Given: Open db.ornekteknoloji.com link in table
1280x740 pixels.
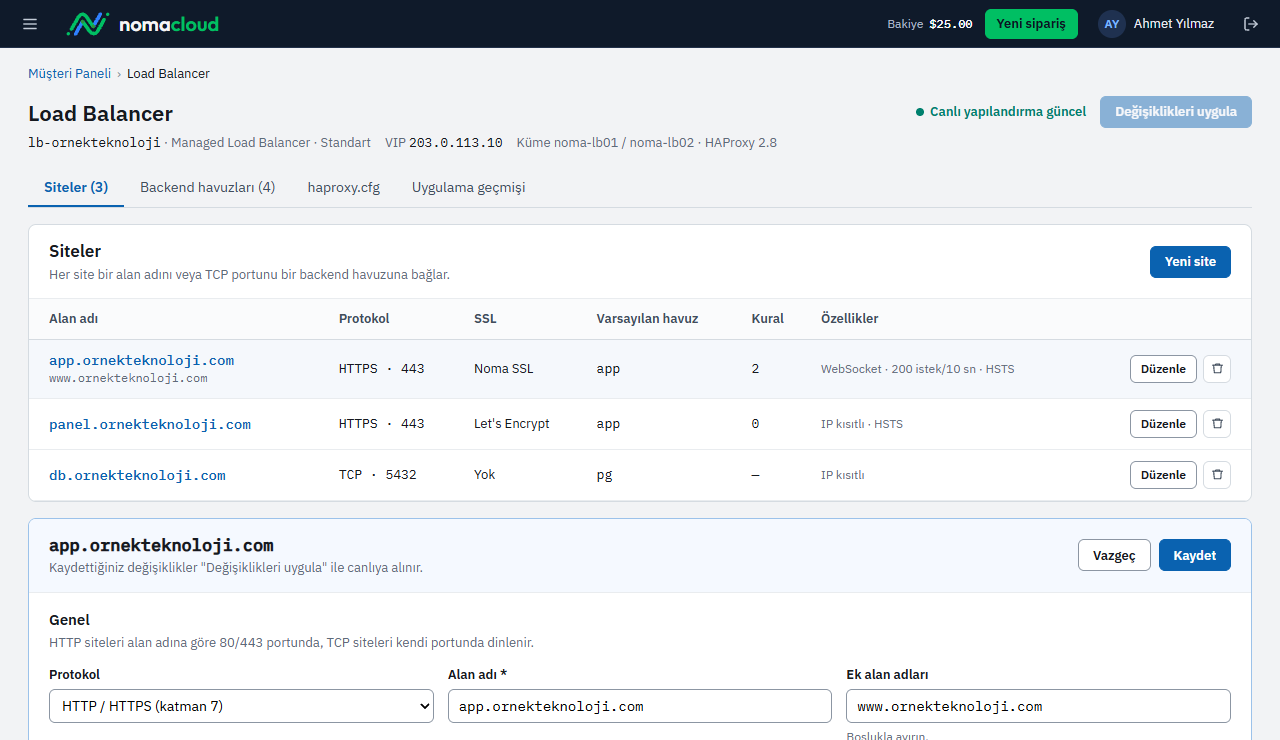Looking at the screenshot, I should click(137, 475).
